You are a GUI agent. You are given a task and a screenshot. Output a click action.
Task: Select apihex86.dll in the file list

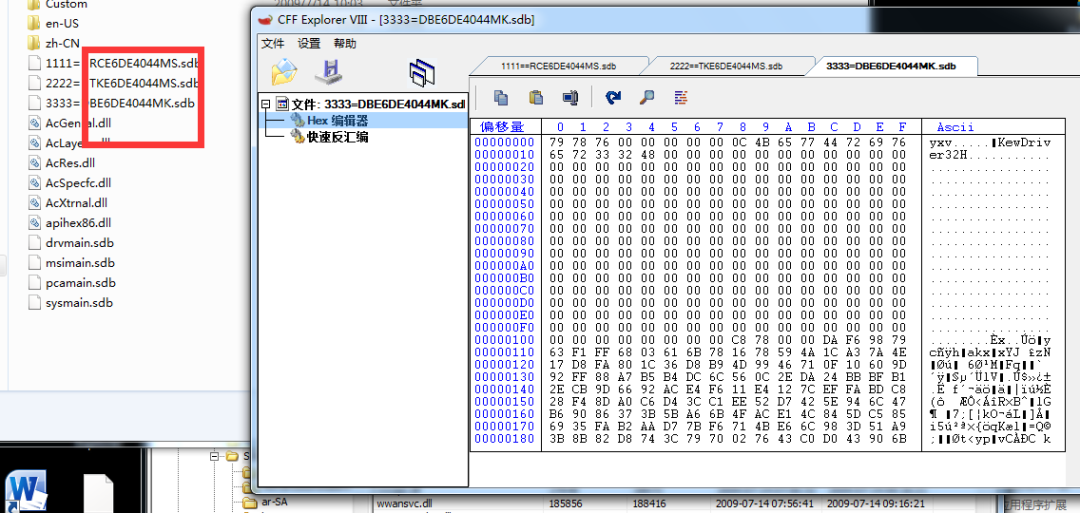(x=78, y=223)
